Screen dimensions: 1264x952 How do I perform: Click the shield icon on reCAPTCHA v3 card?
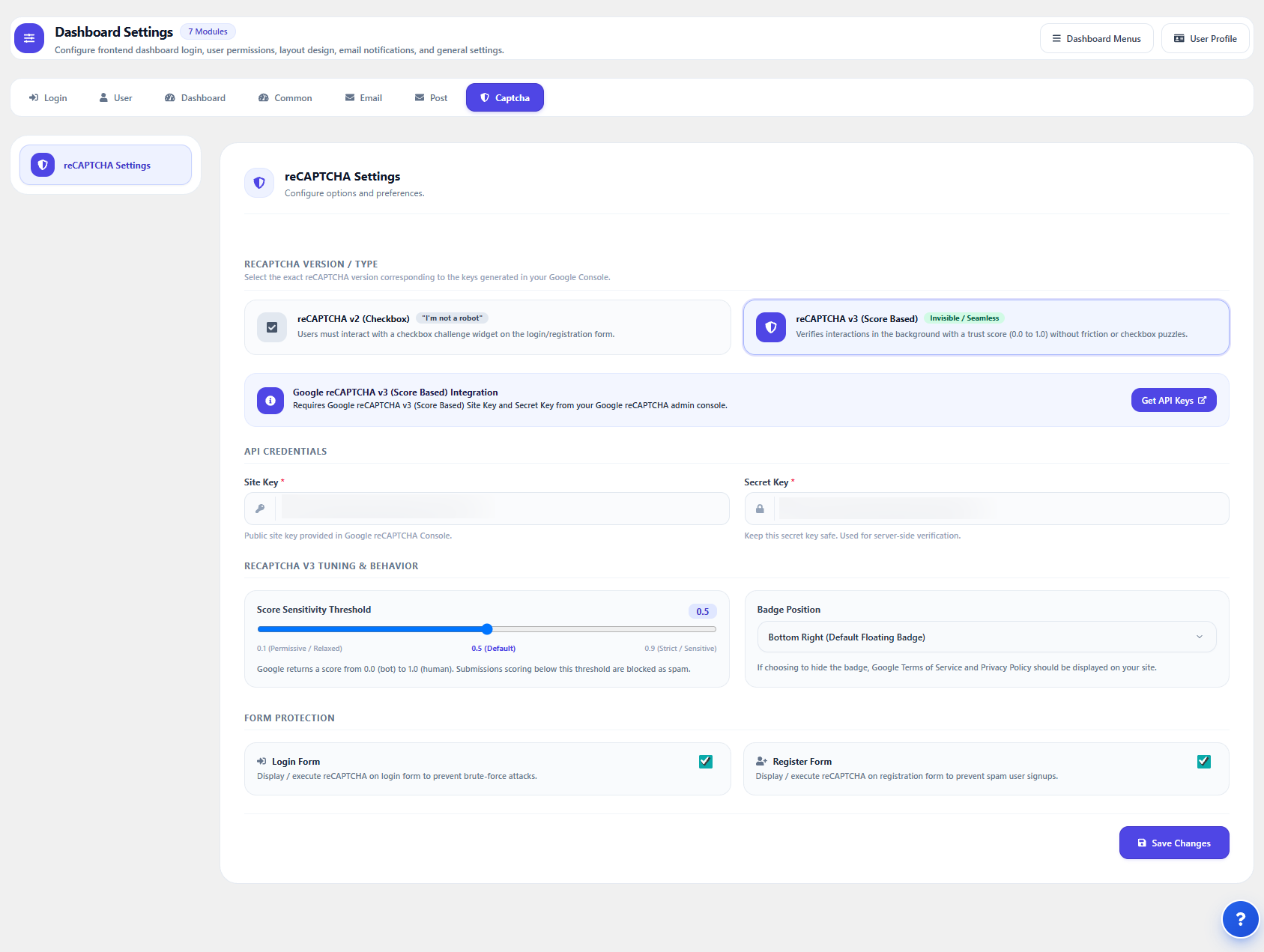771,327
